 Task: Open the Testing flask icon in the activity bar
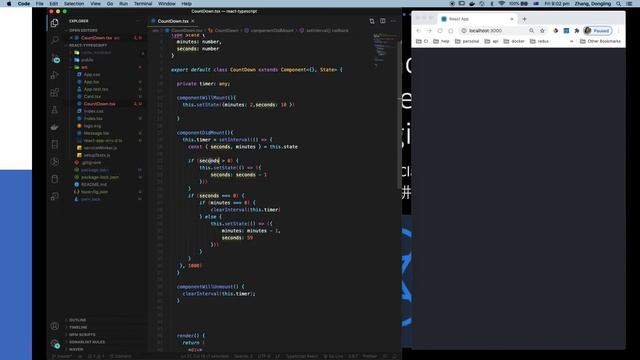54,110
